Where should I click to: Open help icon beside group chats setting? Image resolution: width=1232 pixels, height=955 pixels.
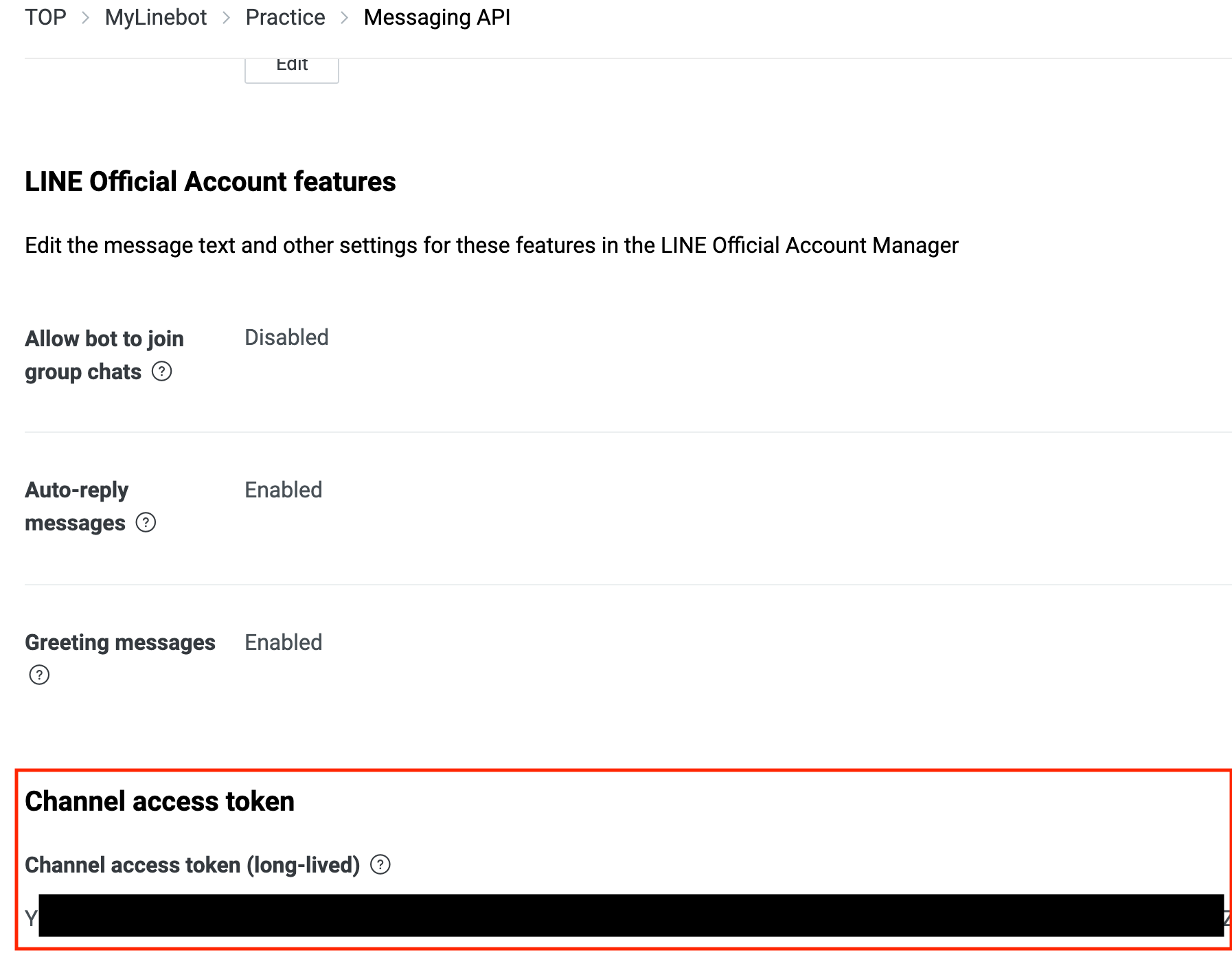(161, 372)
